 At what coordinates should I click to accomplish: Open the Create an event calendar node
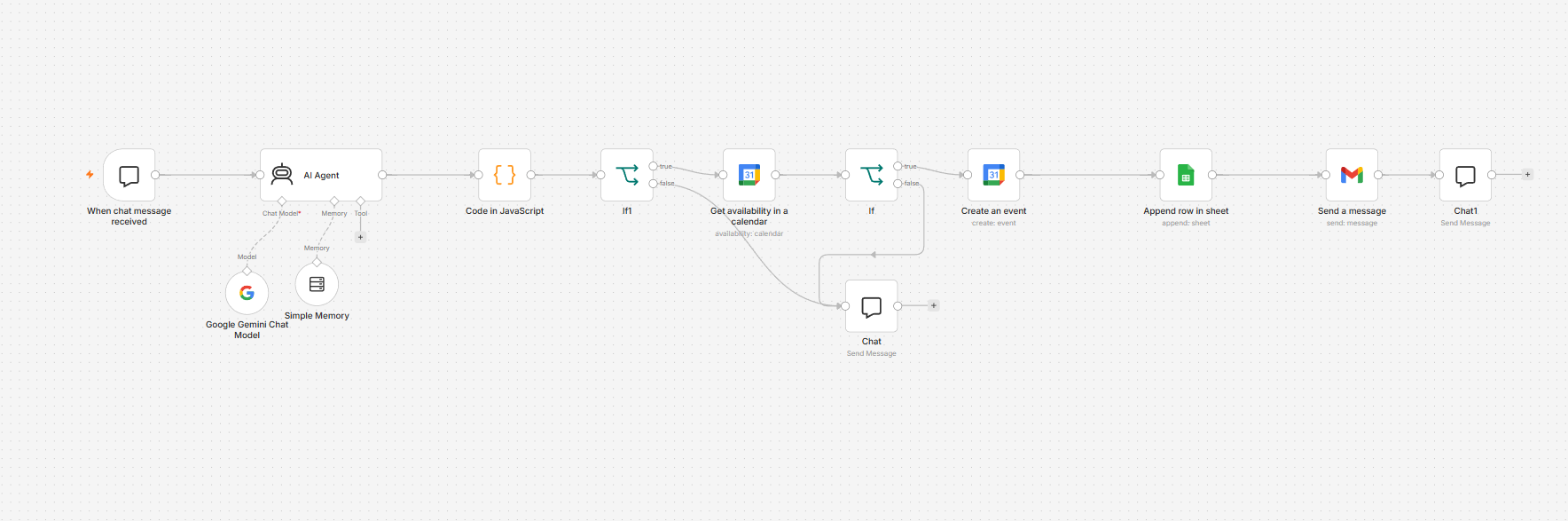click(x=993, y=175)
